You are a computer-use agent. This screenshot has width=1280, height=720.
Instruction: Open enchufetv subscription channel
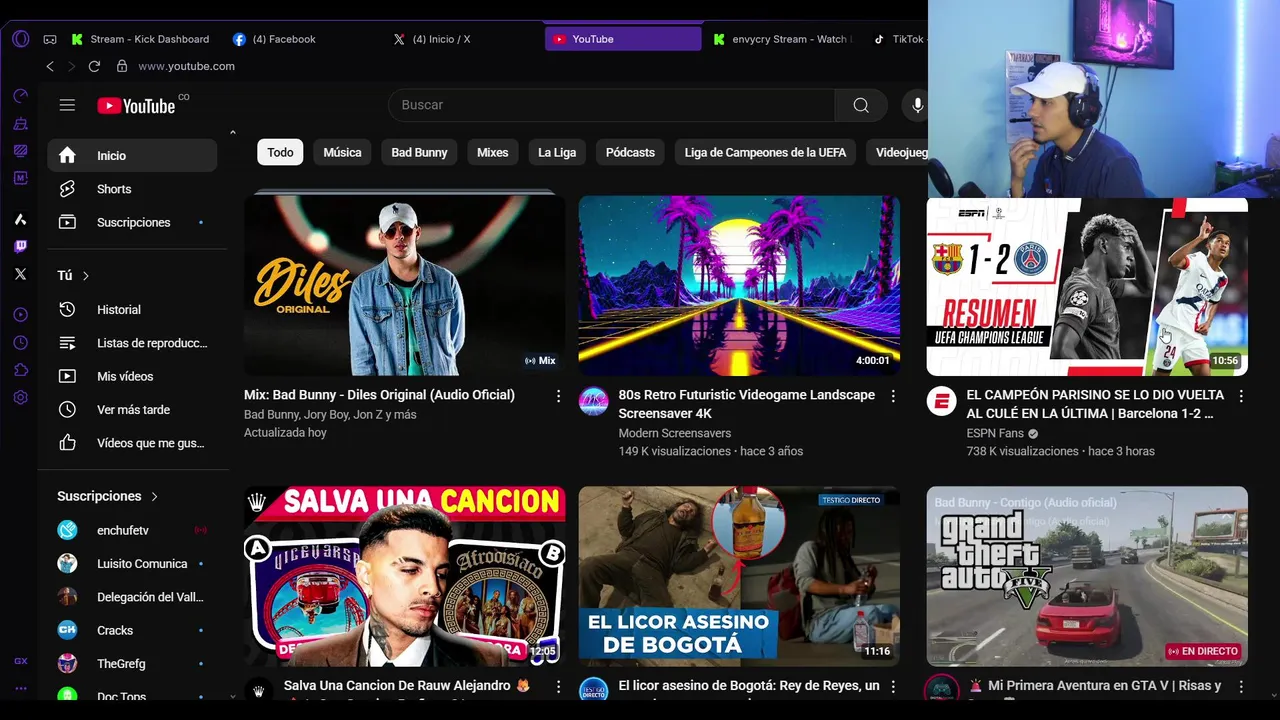[132, 530]
